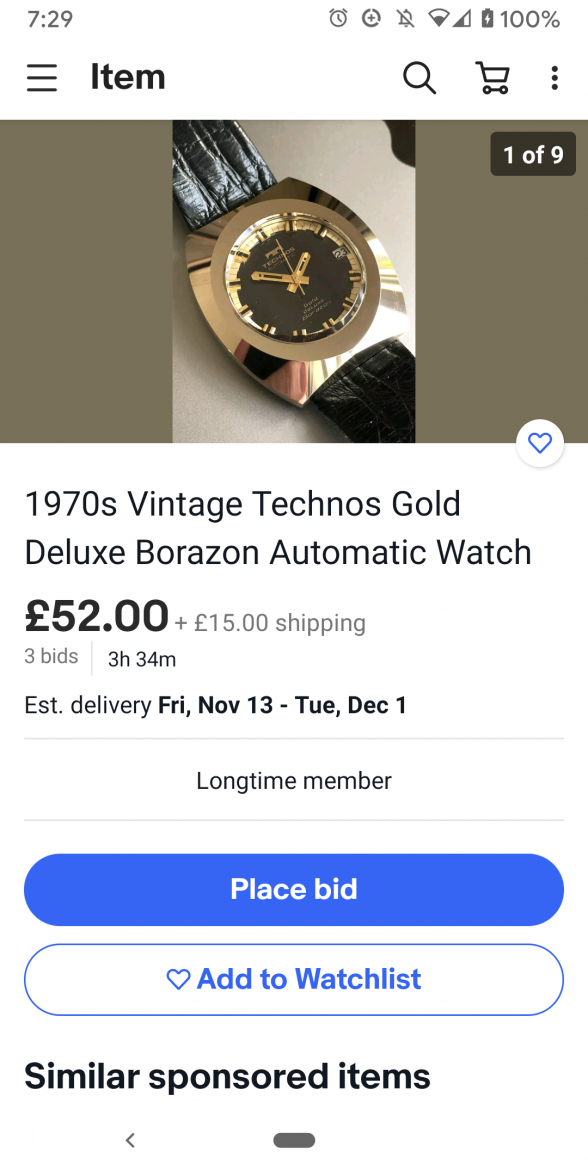The width and height of the screenshot is (588, 1176).
Task: Tap the search magnifier icon
Action: [419, 77]
